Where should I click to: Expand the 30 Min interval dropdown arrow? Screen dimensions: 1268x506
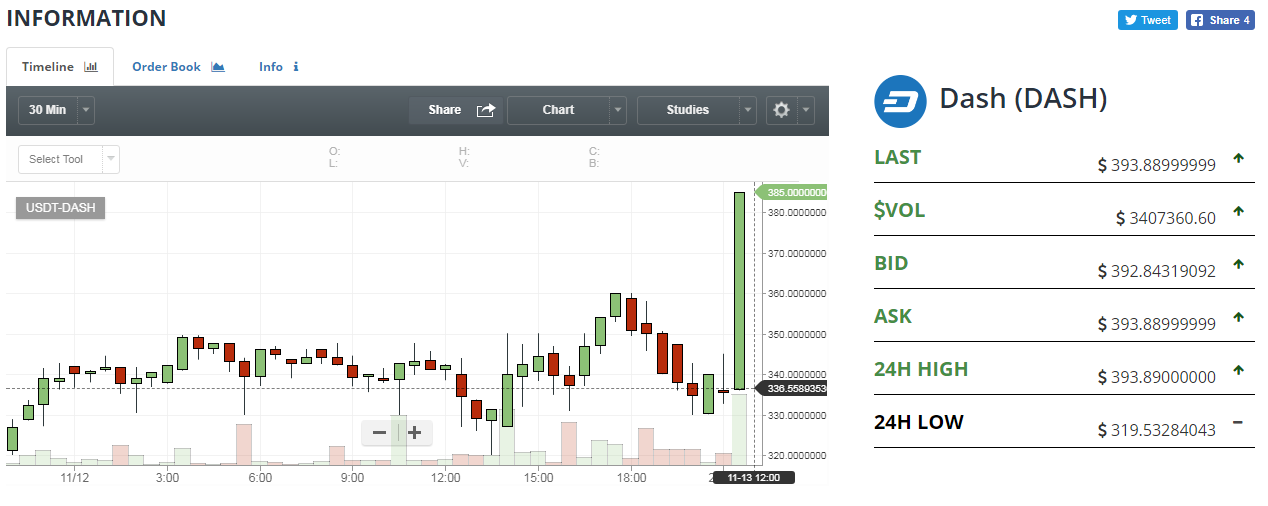coord(86,110)
